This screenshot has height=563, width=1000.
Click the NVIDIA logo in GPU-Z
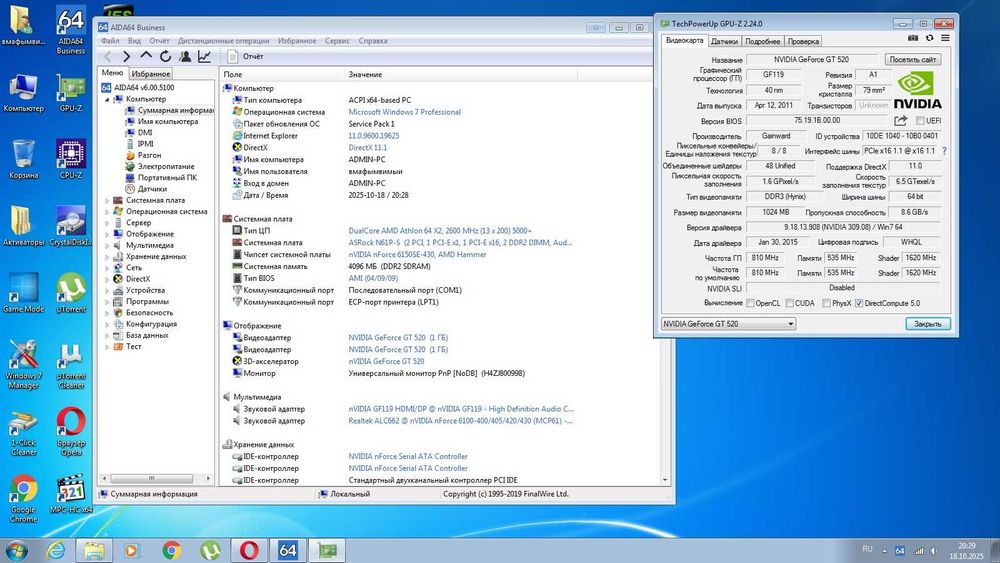tap(917, 90)
